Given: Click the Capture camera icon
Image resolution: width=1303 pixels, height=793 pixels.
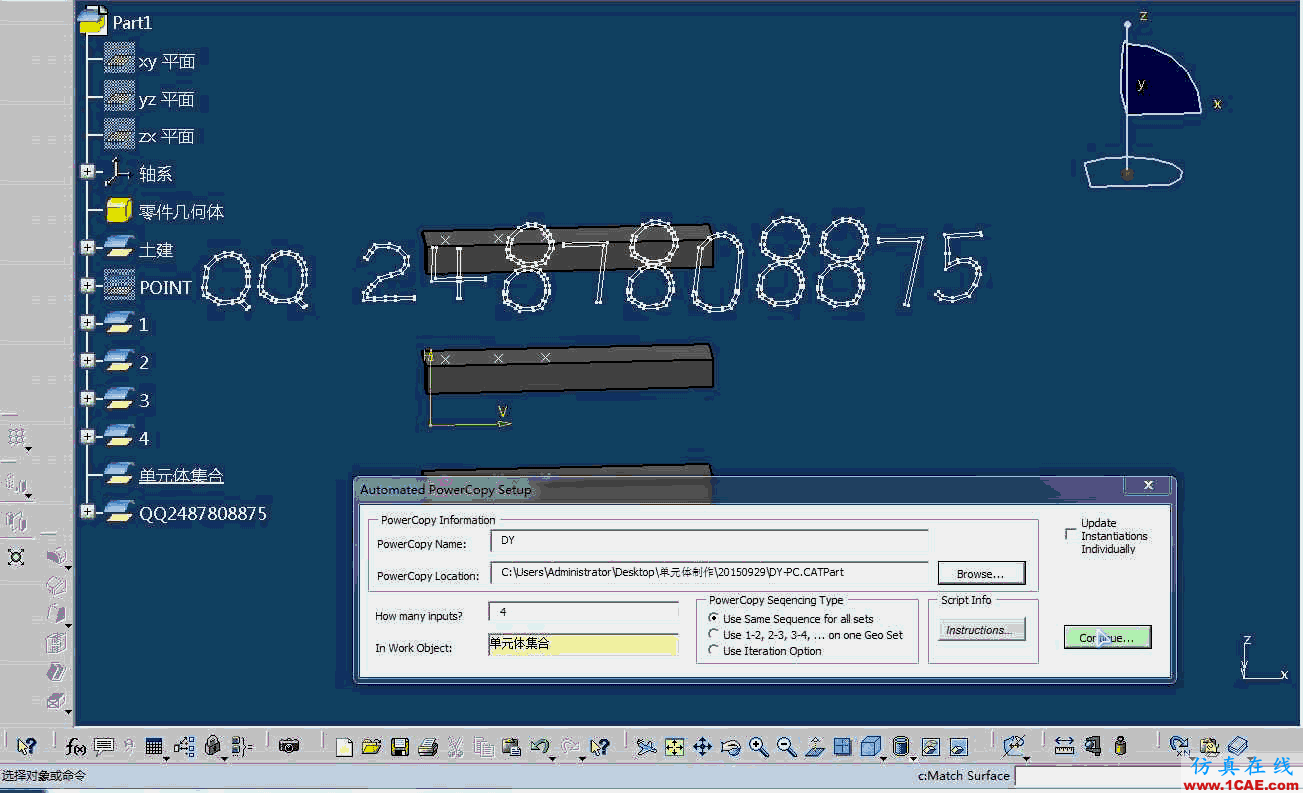Looking at the screenshot, I should pos(289,746).
